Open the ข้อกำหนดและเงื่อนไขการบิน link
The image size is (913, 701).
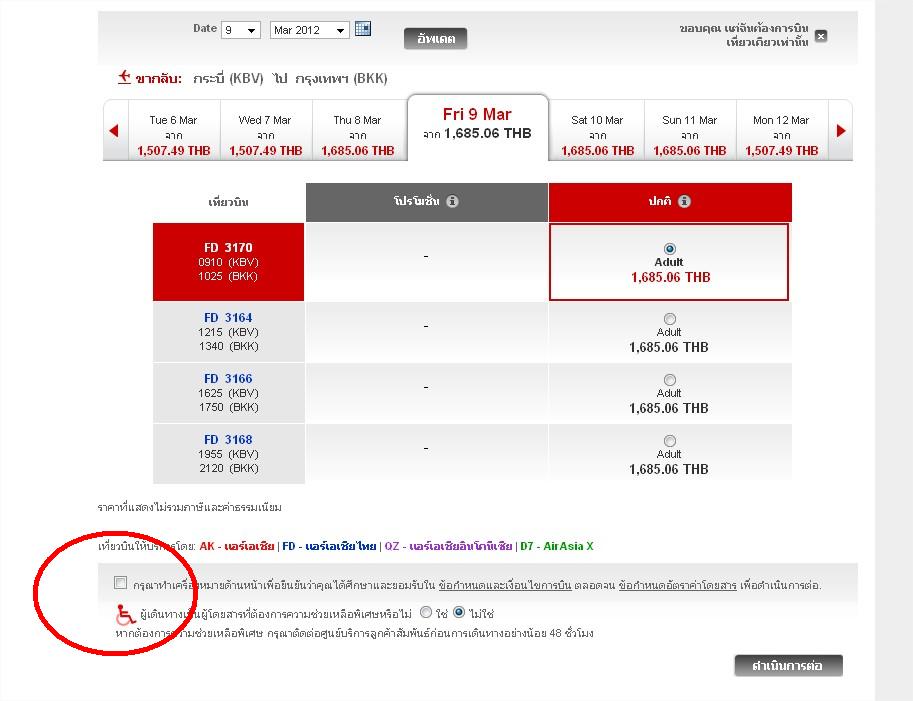coord(505,585)
